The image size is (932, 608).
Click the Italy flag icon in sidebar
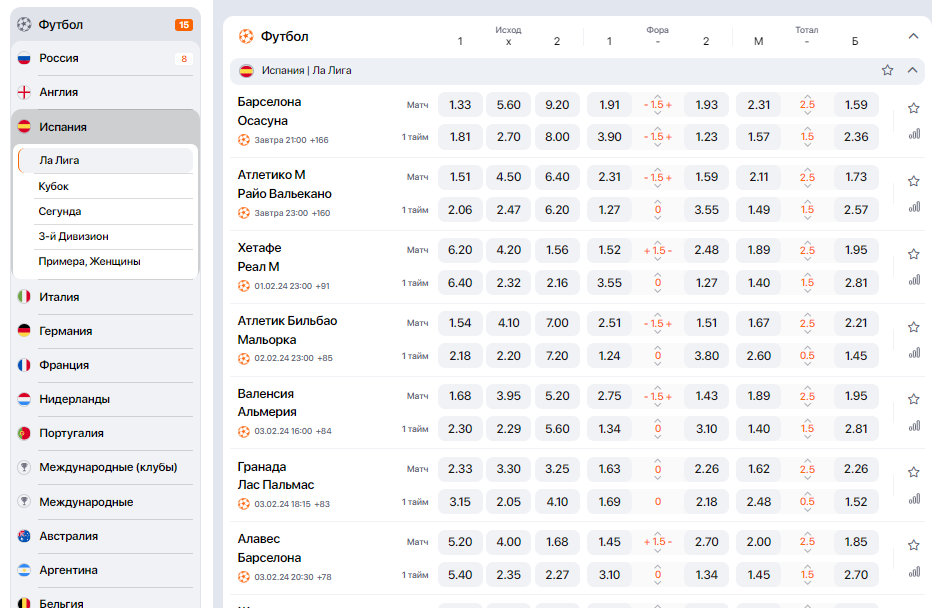(x=24, y=297)
